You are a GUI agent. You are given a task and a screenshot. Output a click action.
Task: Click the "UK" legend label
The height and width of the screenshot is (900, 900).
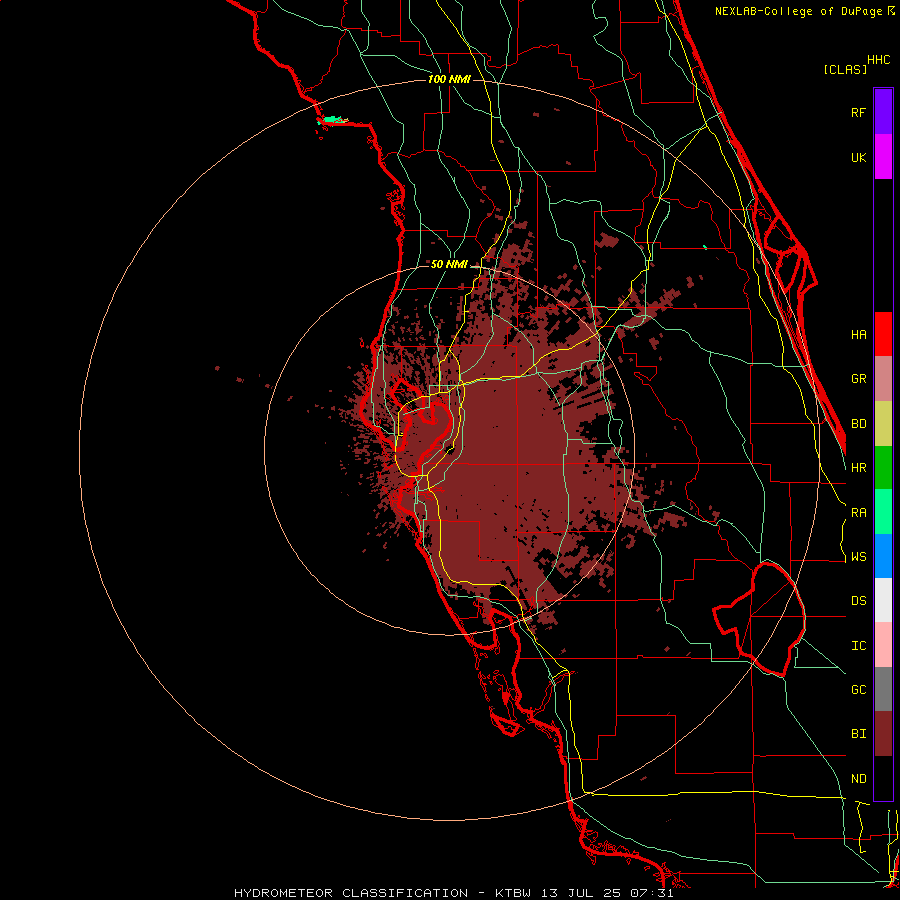pos(858,157)
